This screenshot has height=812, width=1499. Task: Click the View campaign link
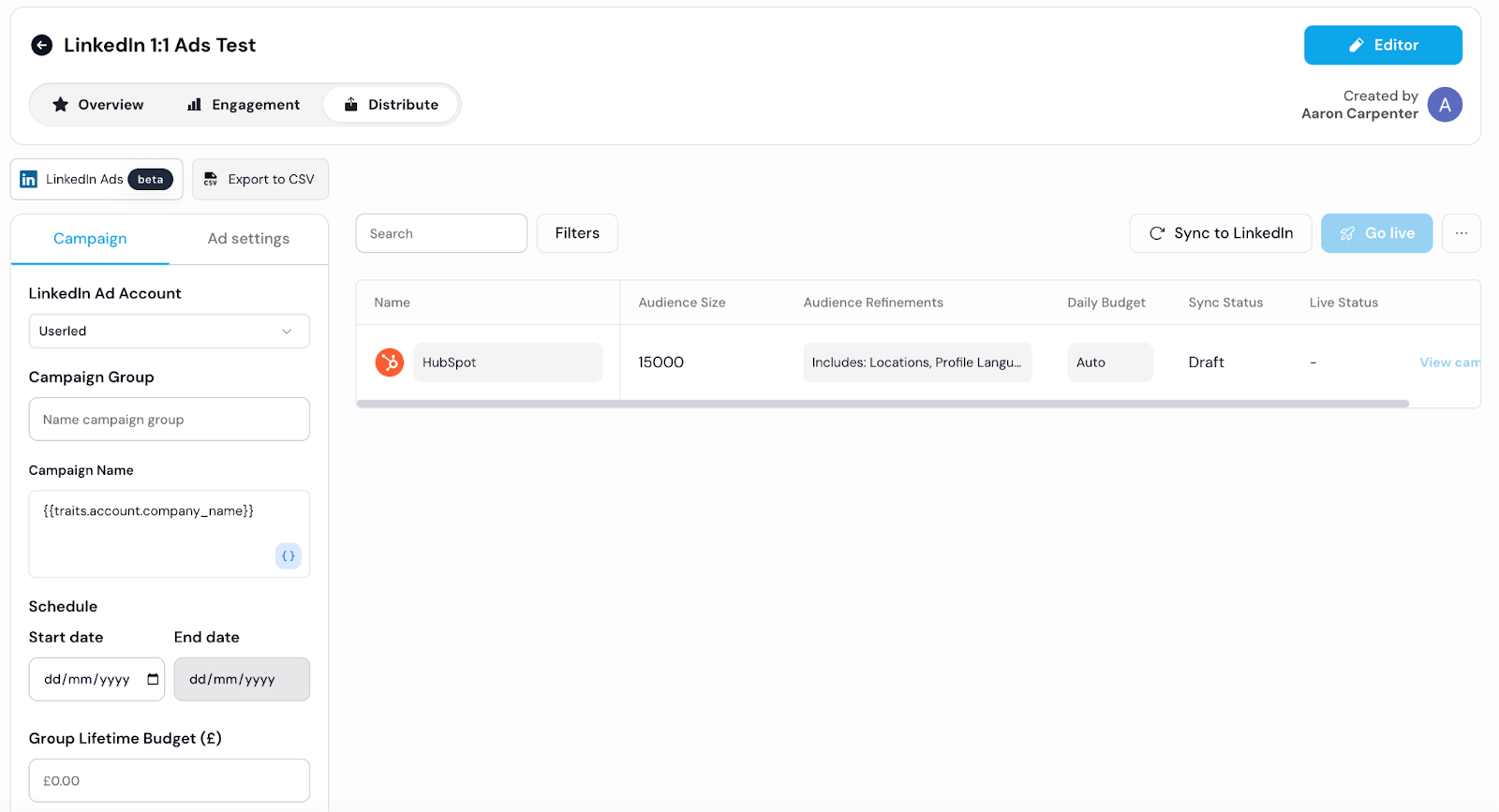tap(1449, 362)
